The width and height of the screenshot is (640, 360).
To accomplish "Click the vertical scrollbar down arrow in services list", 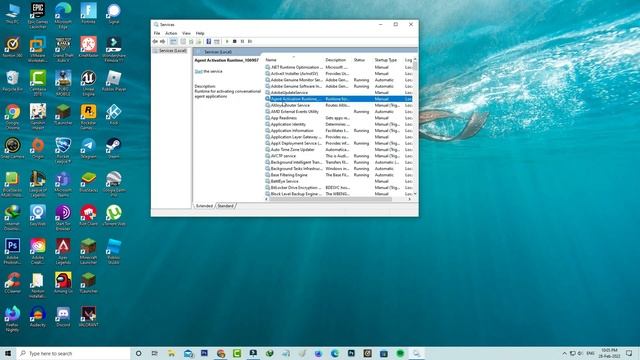I will (415, 194).
